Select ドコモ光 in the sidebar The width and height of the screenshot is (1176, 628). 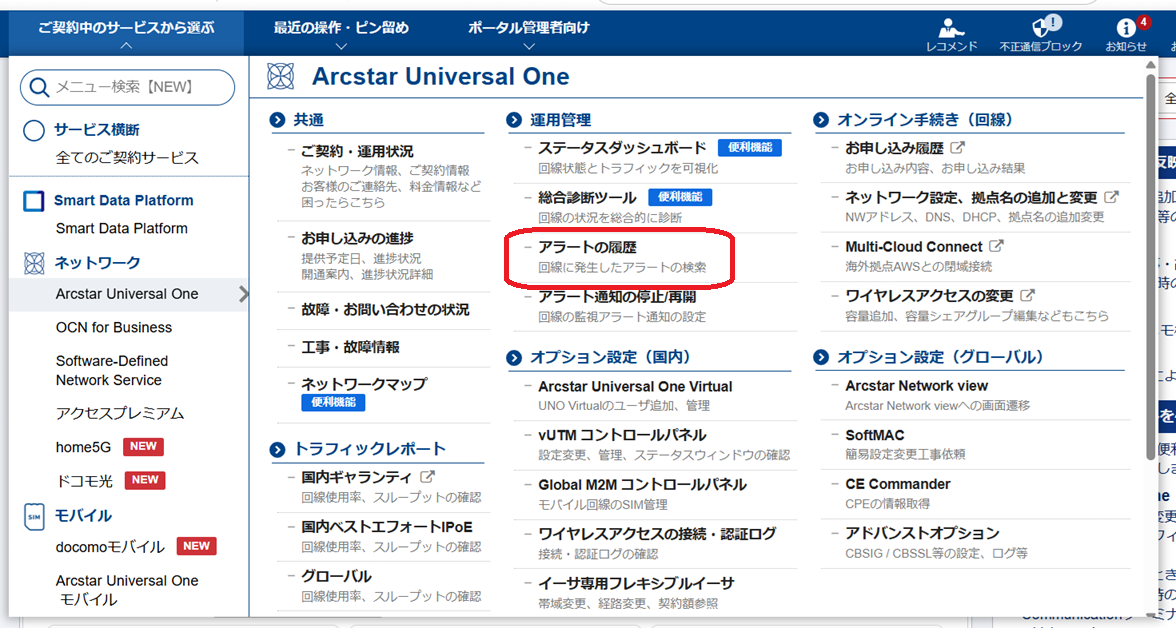(x=84, y=481)
